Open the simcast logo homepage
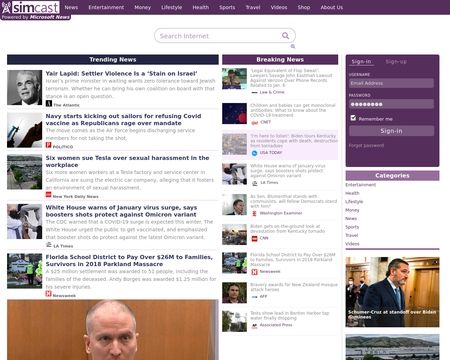450x360 pixels. (x=31, y=7)
